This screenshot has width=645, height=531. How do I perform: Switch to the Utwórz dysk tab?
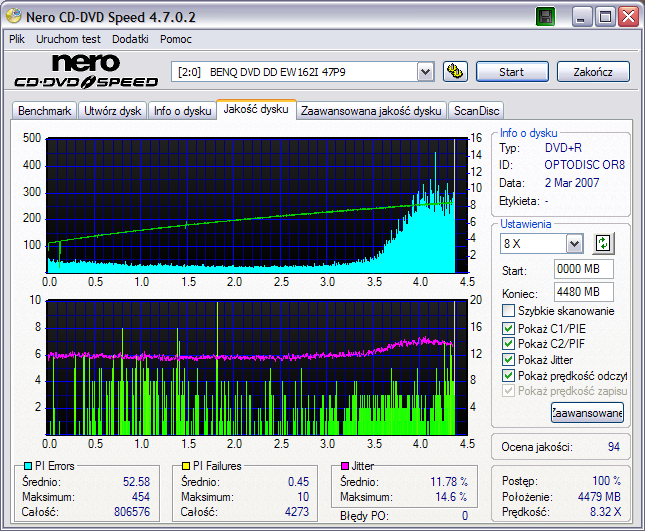[x=112, y=111]
